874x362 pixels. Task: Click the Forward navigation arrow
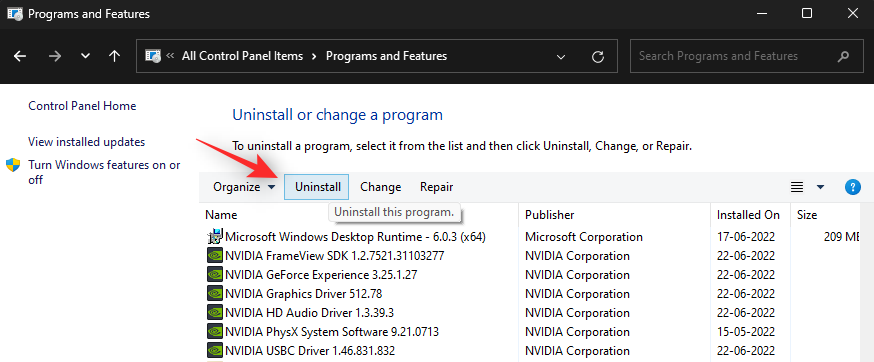(x=55, y=56)
